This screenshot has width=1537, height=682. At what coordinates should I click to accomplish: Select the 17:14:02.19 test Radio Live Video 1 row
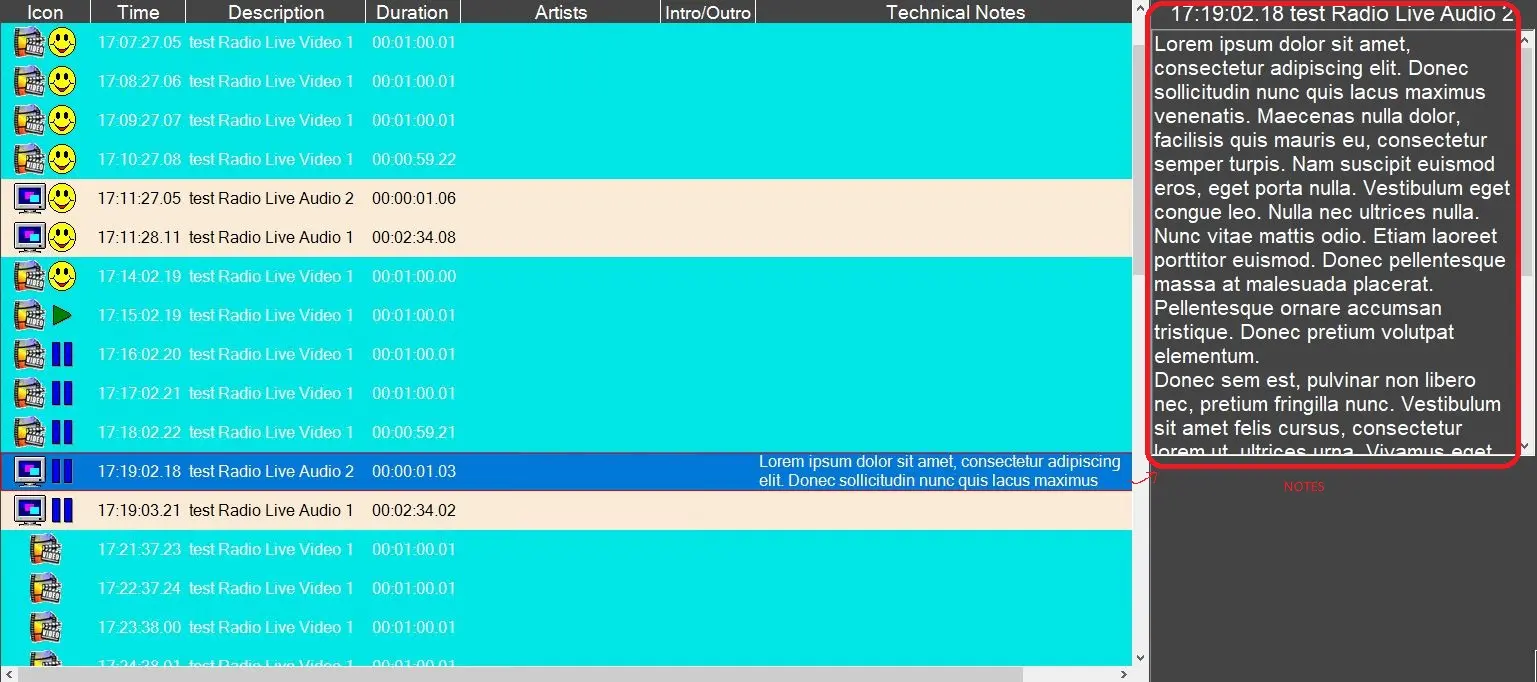click(x=270, y=277)
